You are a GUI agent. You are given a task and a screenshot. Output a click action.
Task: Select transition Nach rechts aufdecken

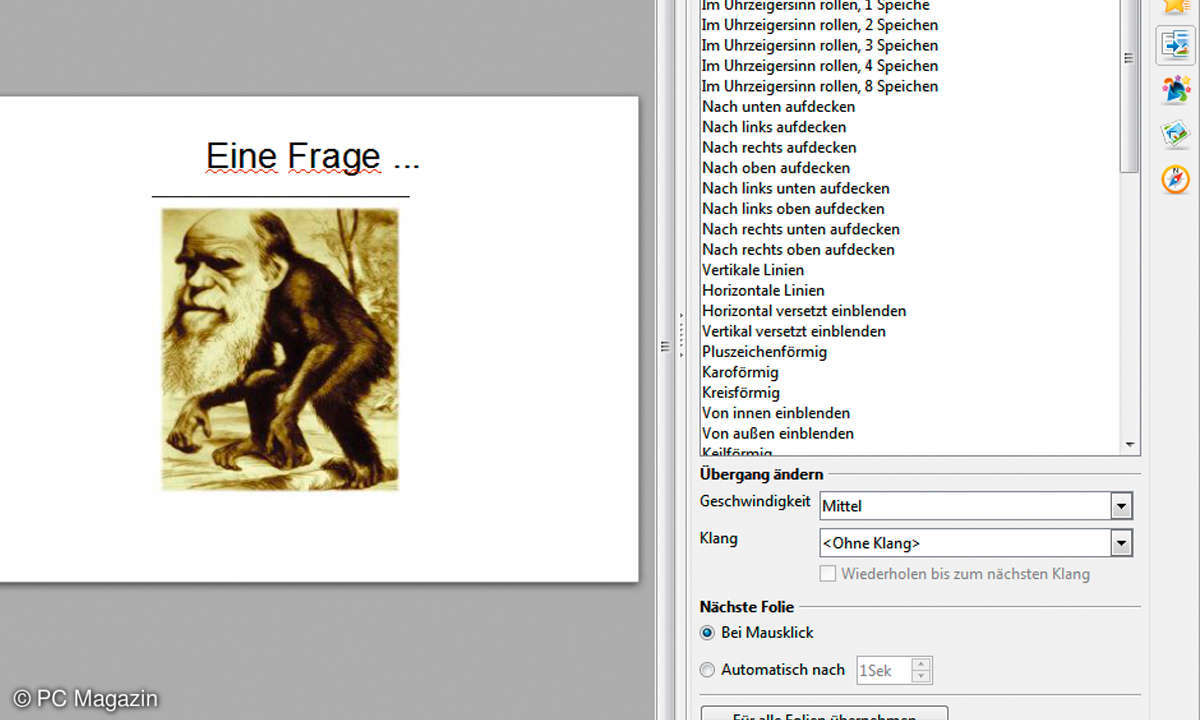tap(779, 147)
